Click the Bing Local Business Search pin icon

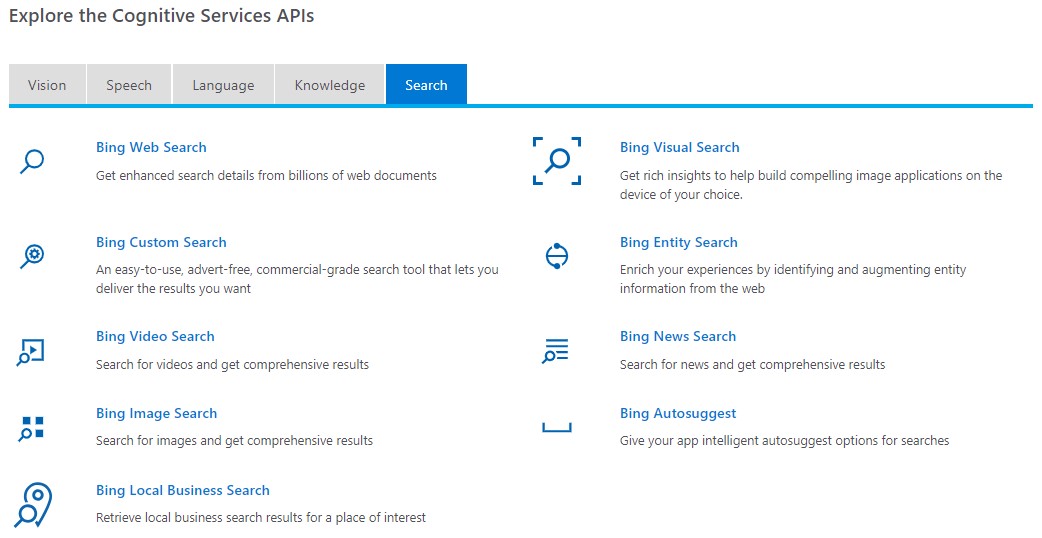(x=33, y=504)
